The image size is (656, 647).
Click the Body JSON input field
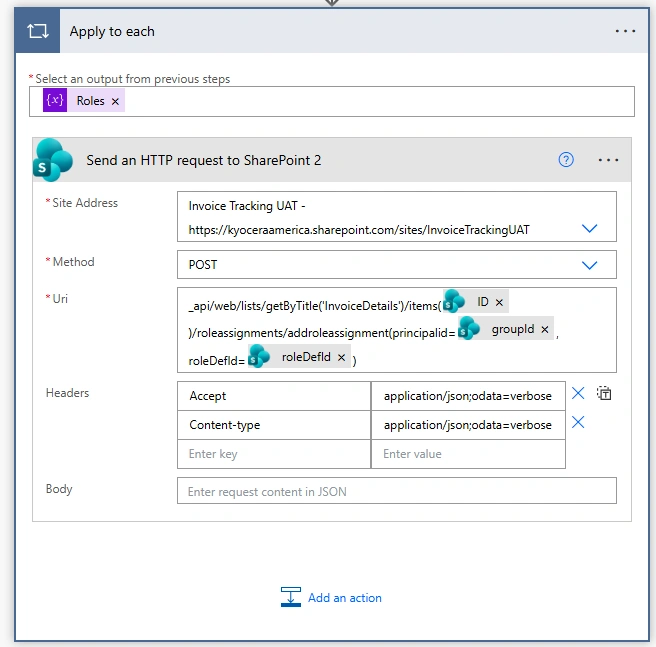(x=397, y=491)
